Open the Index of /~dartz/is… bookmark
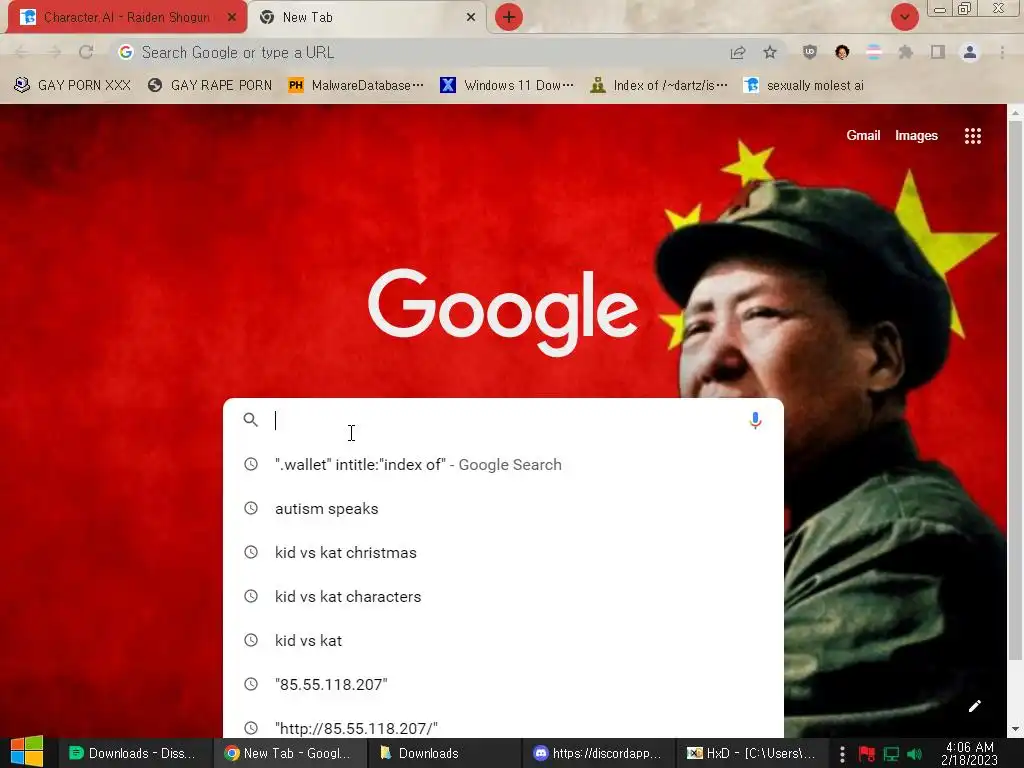Screen dimensions: 1024x768 point(659,86)
